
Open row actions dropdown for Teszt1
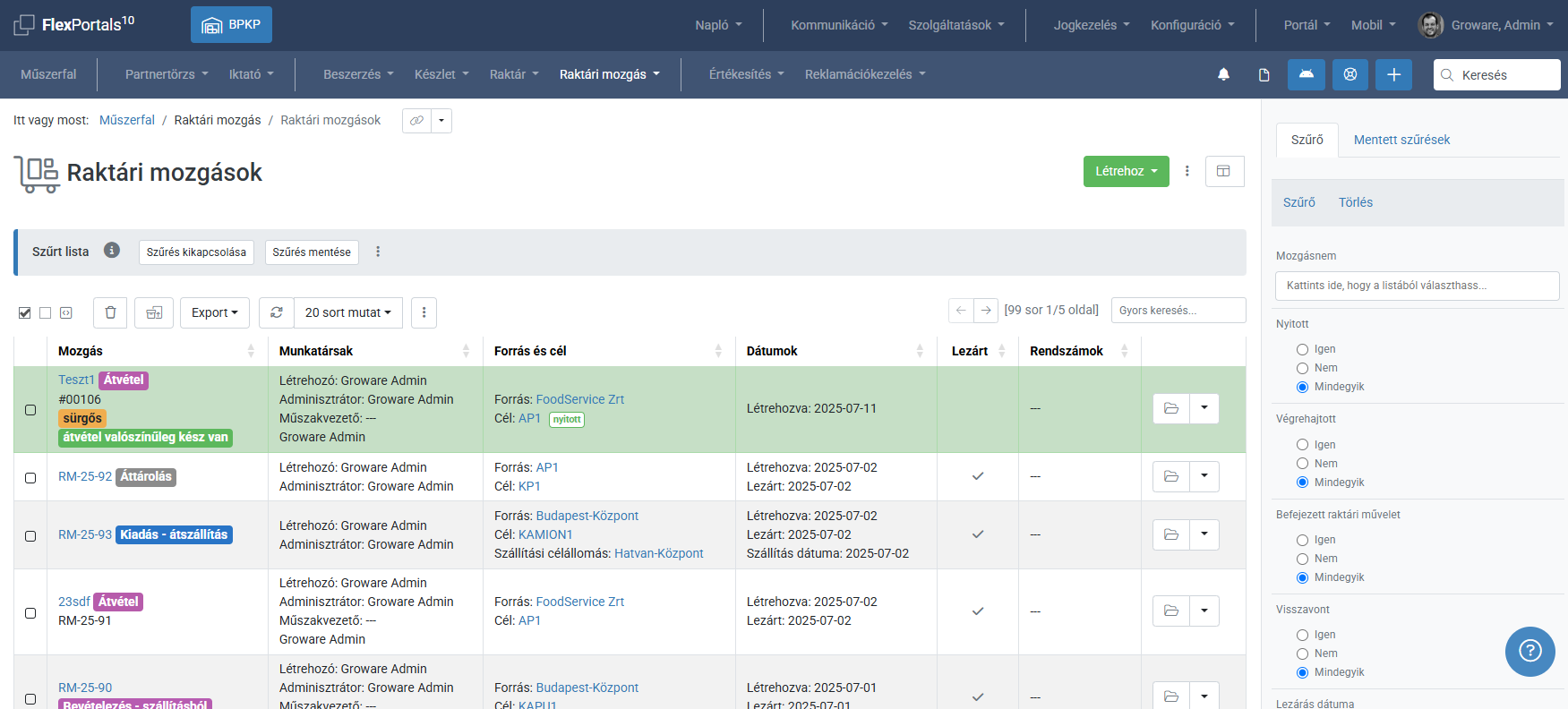(x=1204, y=408)
